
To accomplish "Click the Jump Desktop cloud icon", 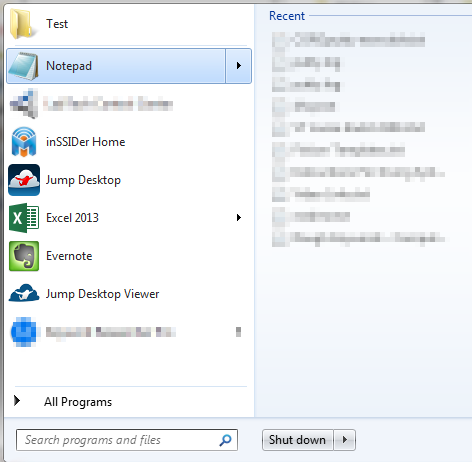I will point(24,180).
